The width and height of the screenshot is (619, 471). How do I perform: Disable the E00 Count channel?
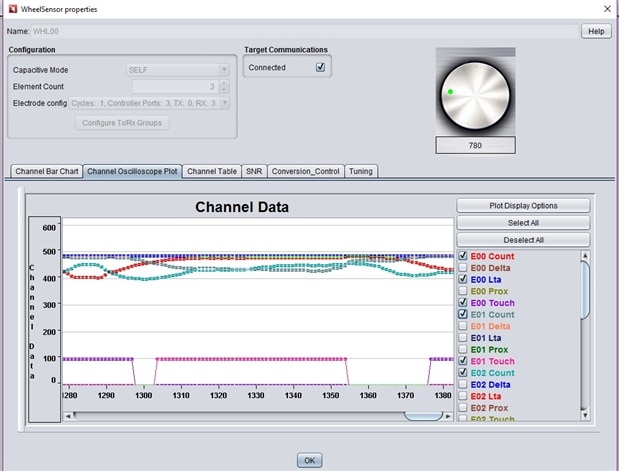point(464,256)
